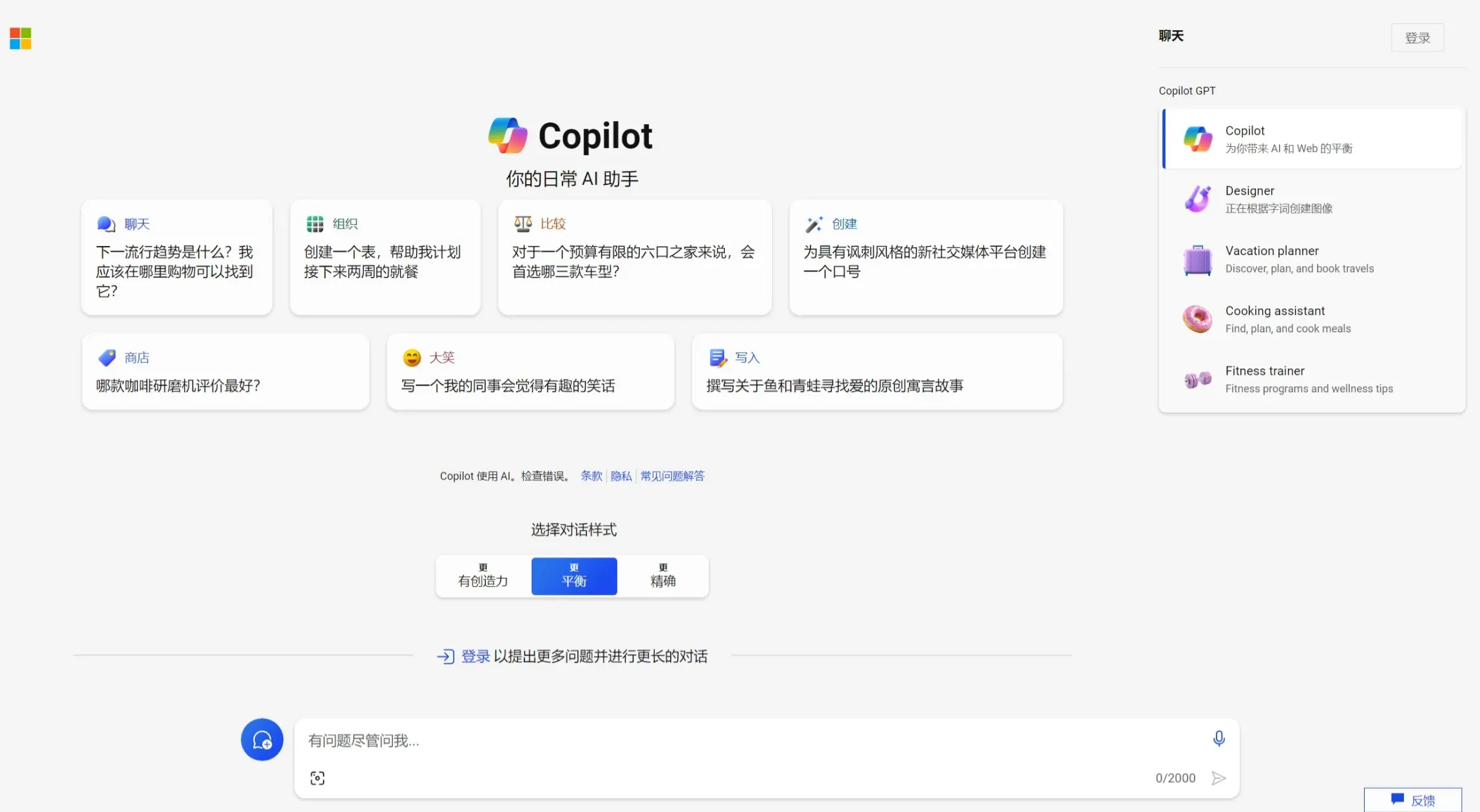Open the 常见问题解答 FAQ link
The image size is (1480, 812).
tap(672, 476)
